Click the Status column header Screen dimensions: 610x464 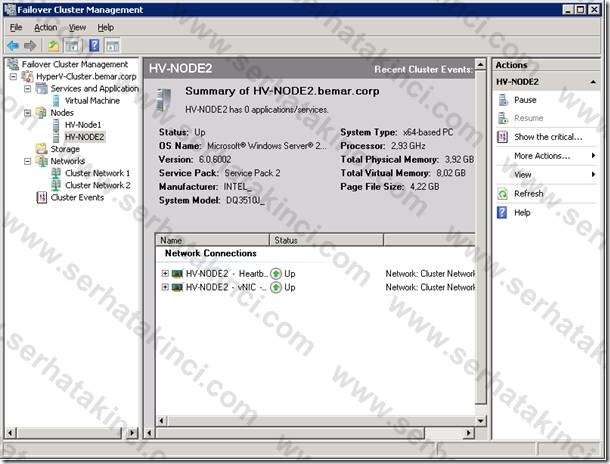tap(326, 240)
